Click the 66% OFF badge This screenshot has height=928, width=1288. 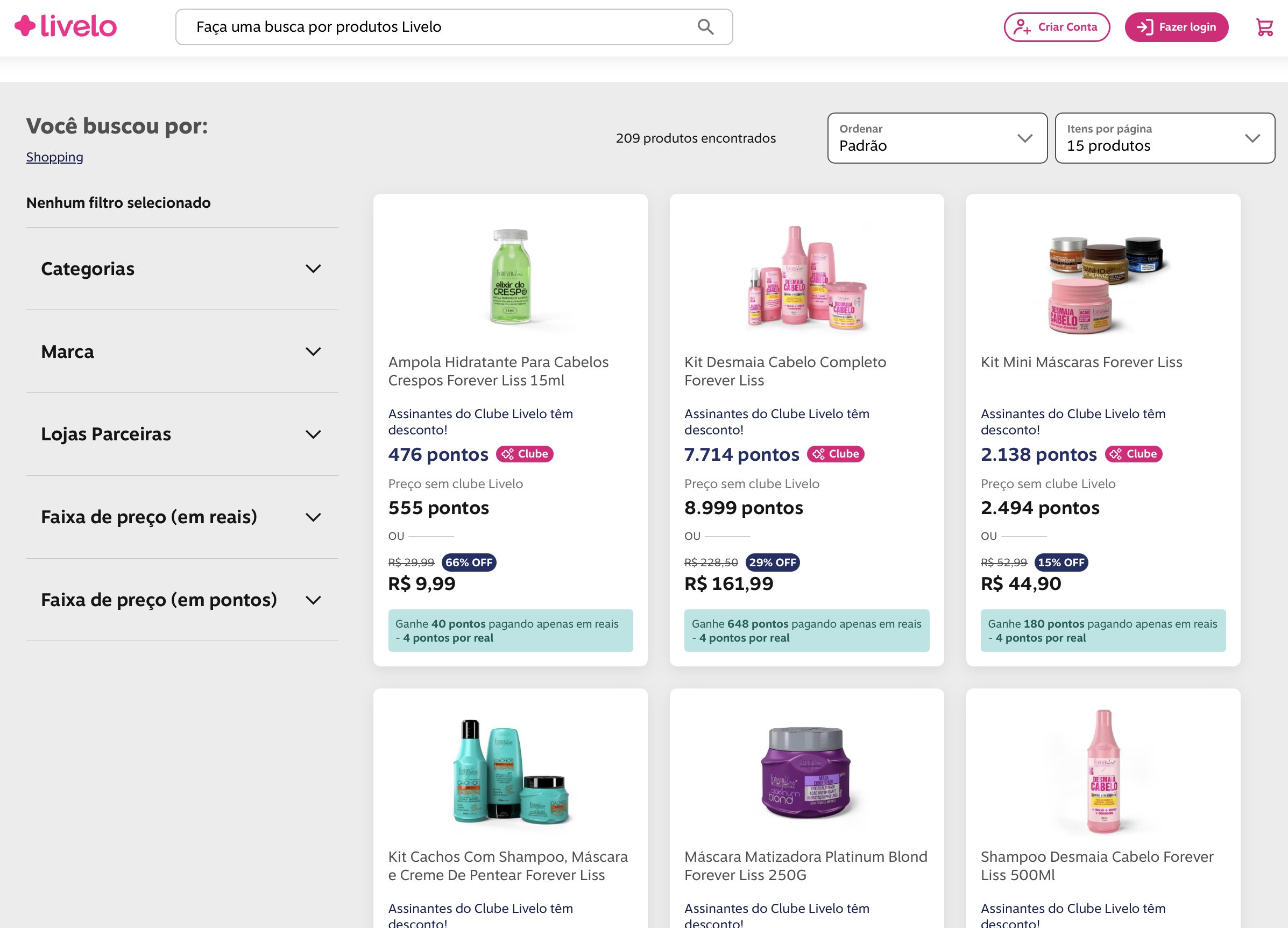tap(469, 563)
